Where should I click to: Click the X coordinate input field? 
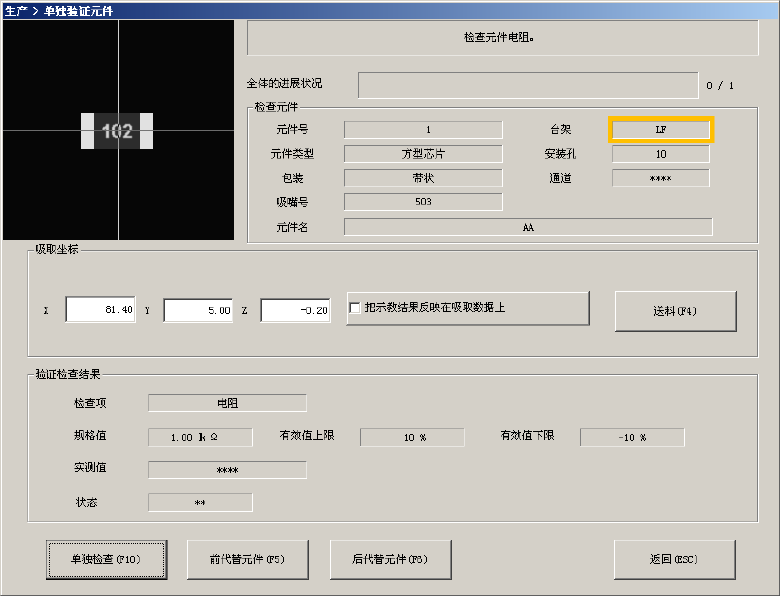(x=100, y=310)
